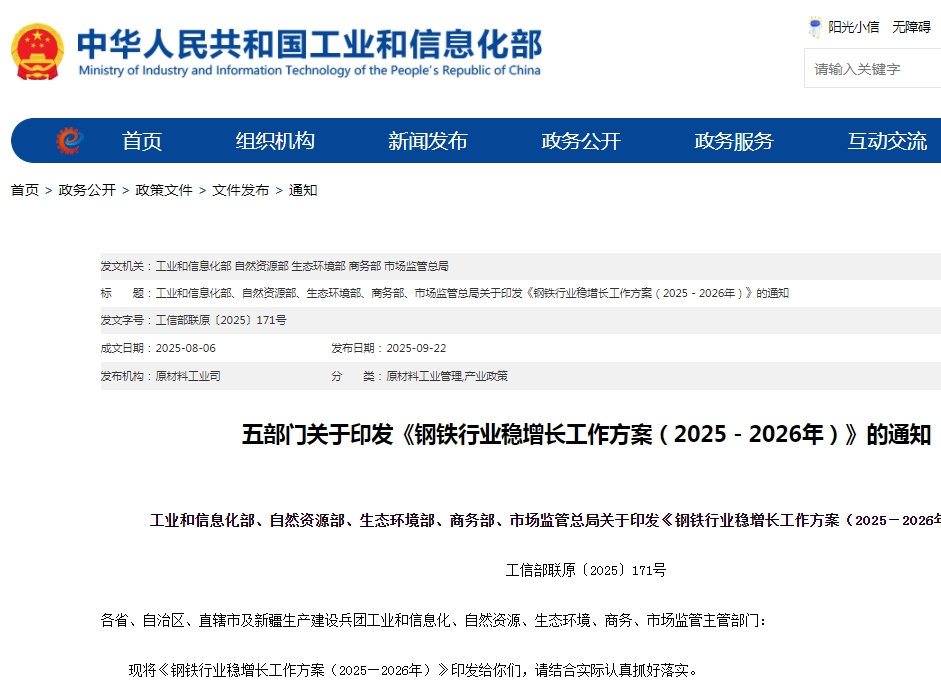Click the national emblem logo
Screen dimensions: 941x681
[37, 52]
